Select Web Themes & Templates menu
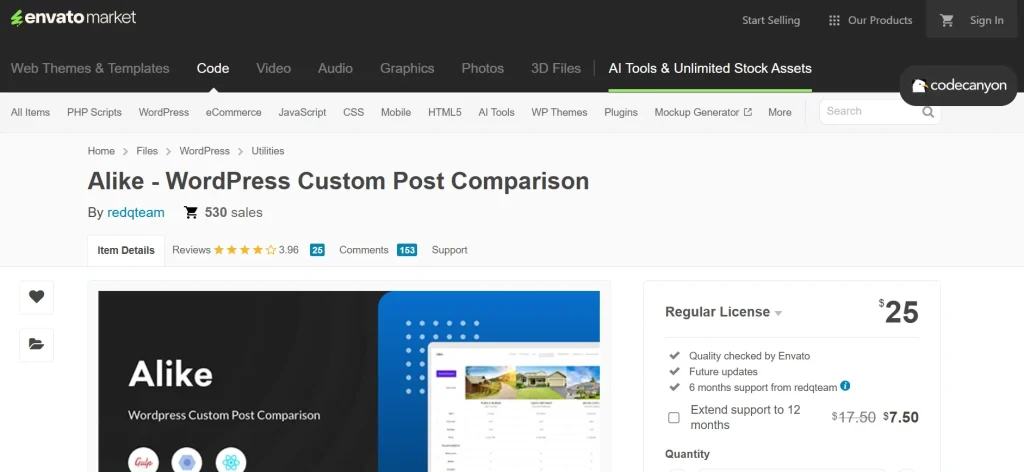 pos(90,69)
